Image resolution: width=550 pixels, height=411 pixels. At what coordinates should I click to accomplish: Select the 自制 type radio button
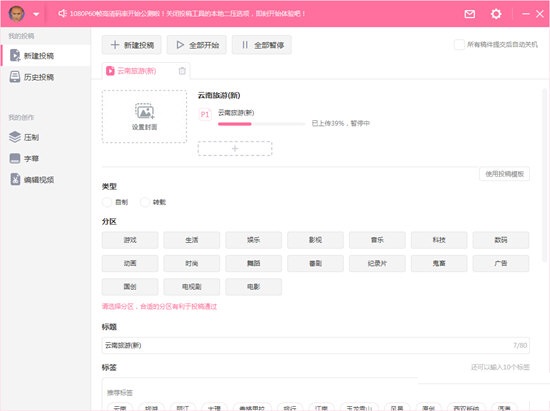point(107,202)
